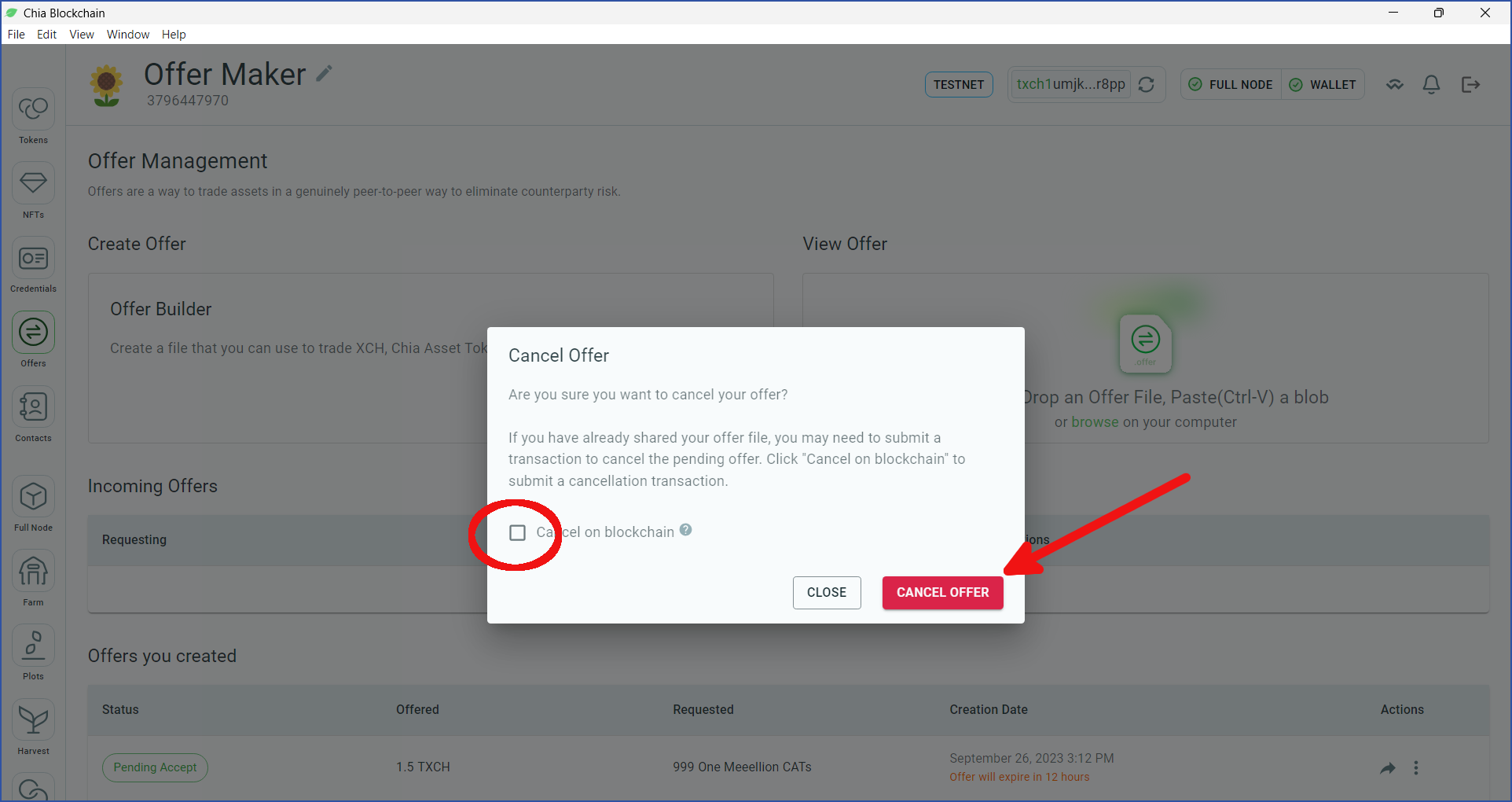The image size is (1512, 802).
Task: Open the File menu
Action: point(16,35)
